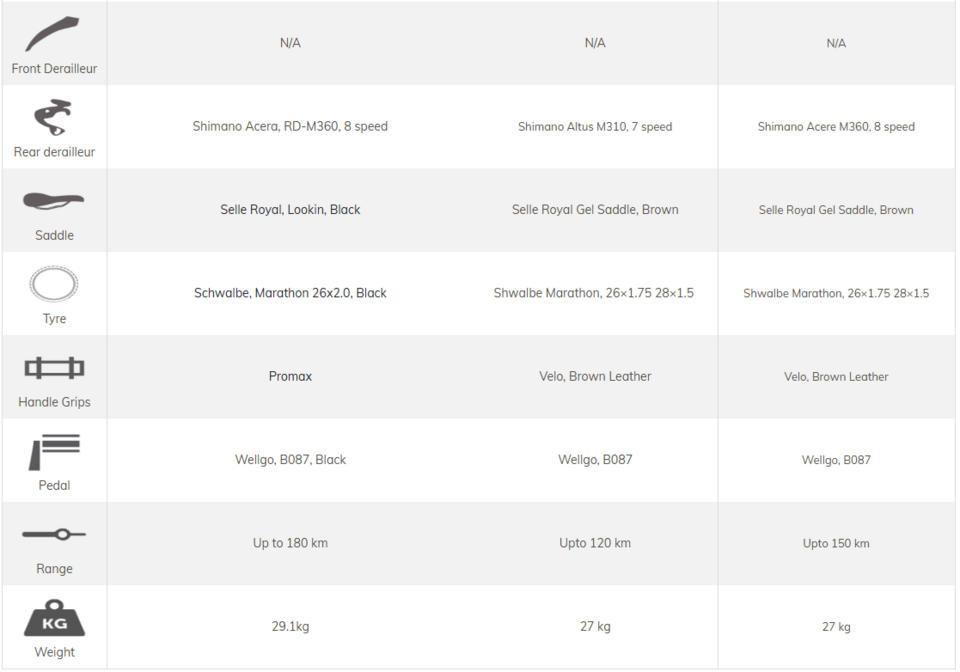Click the Range icon

click(x=54, y=535)
